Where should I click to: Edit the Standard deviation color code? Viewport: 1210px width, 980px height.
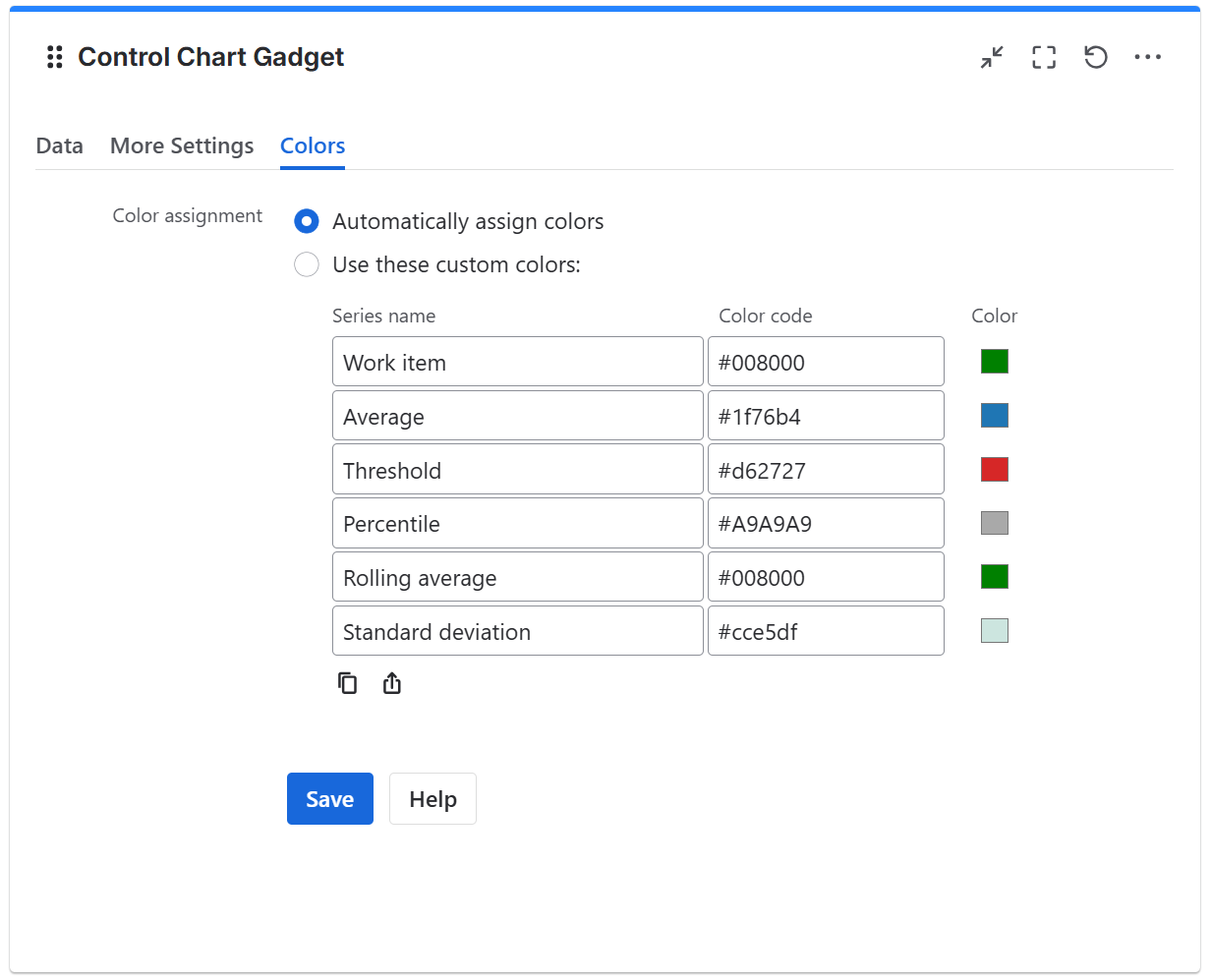coord(826,630)
